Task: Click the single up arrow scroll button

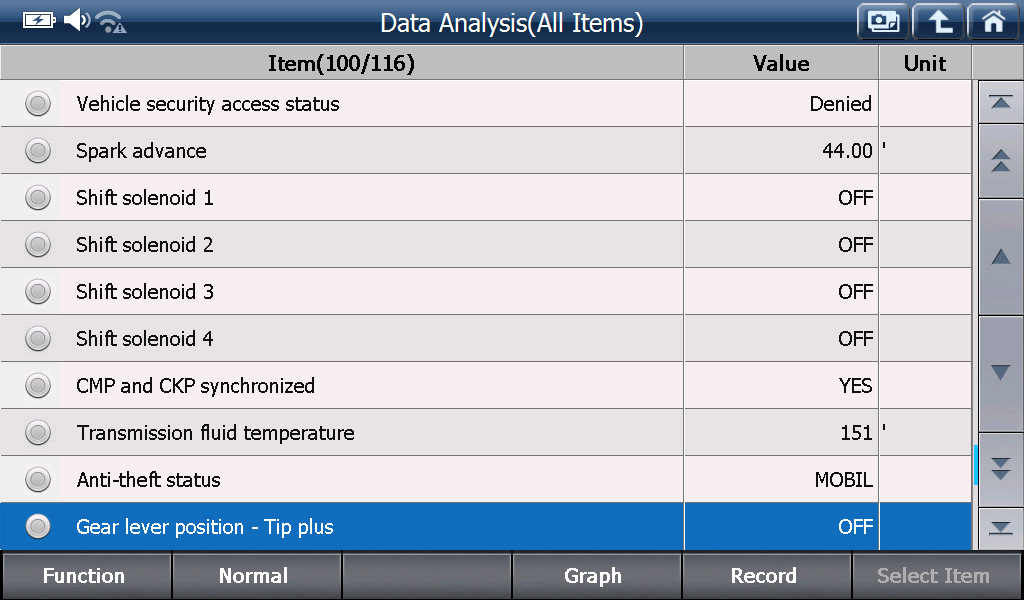Action: click(x=1000, y=257)
